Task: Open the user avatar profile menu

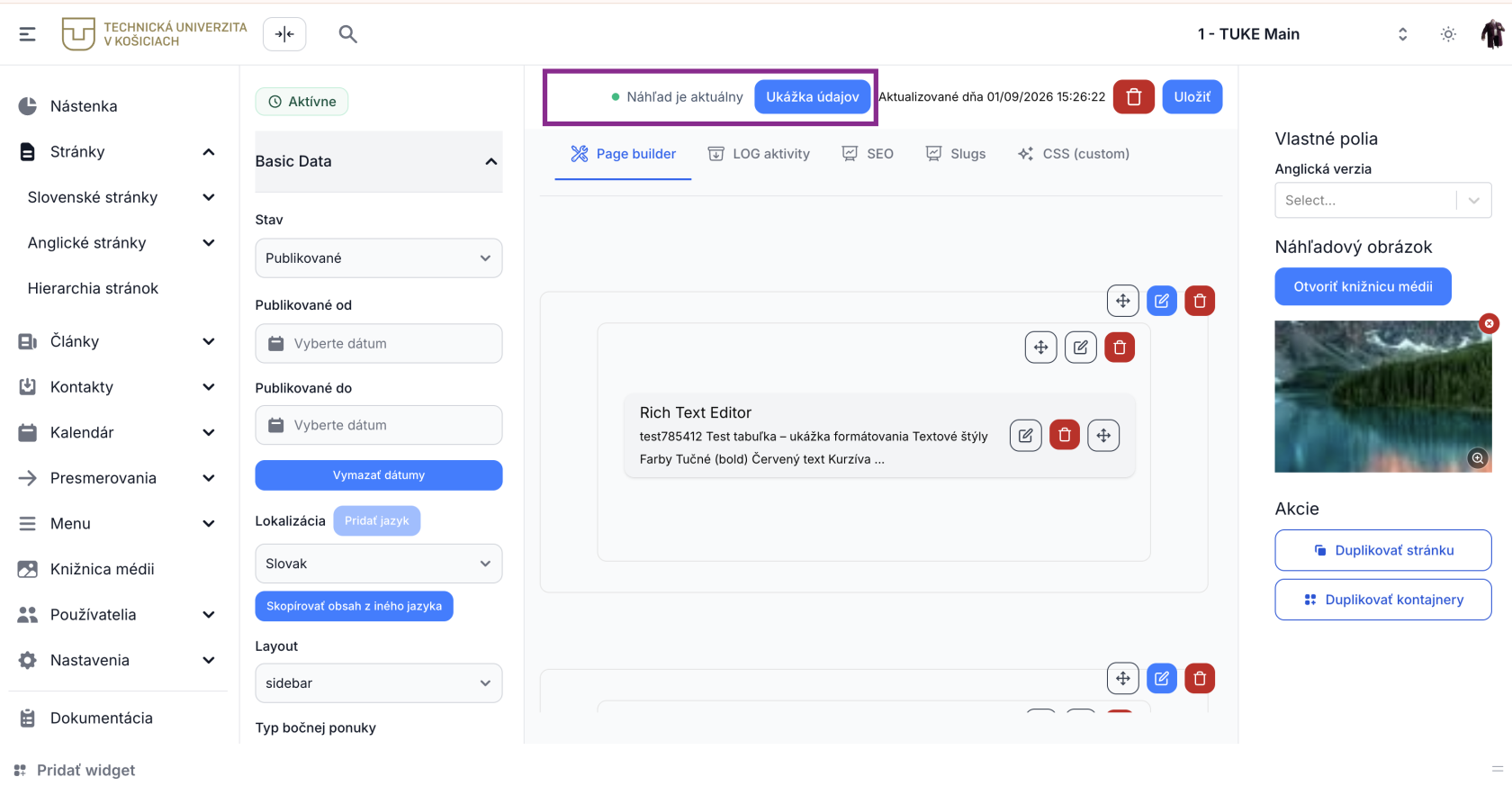Action: pos(1492,34)
